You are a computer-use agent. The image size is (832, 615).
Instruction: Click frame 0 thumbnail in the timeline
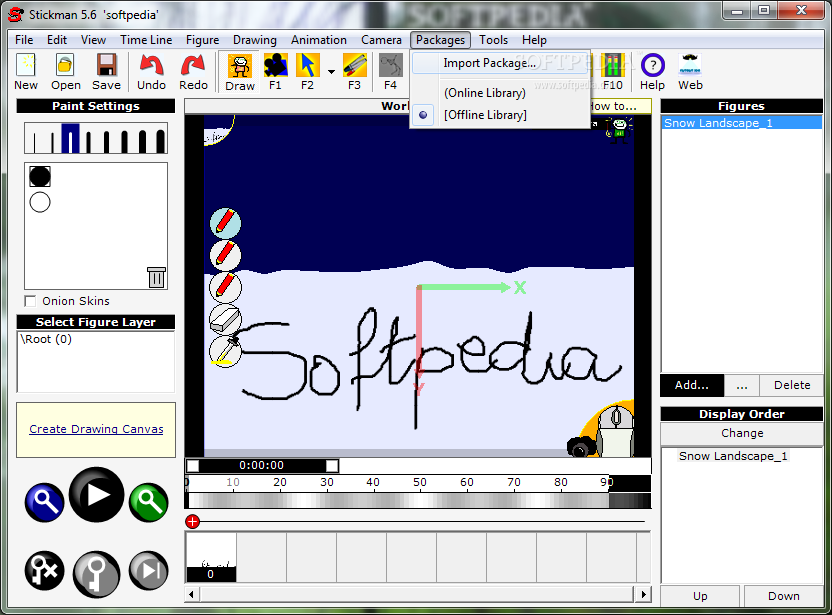point(211,557)
